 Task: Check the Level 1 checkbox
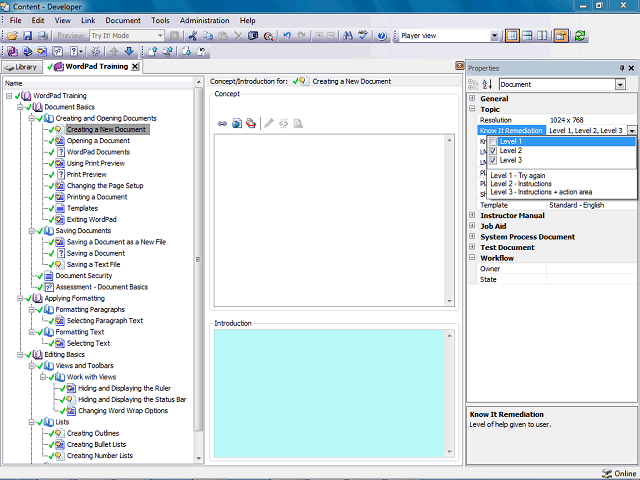point(493,142)
